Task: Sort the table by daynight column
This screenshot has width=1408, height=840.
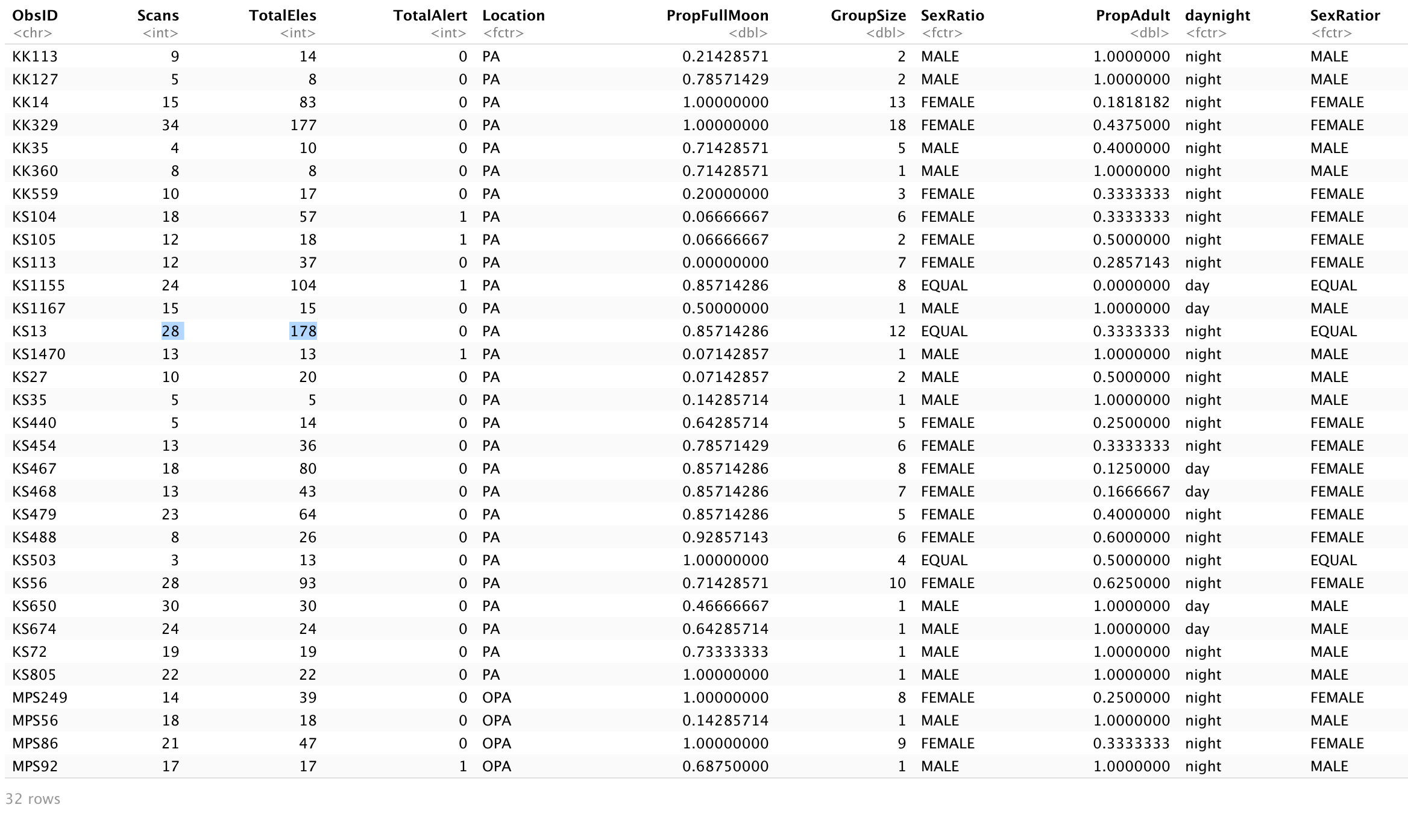Action: [1218, 16]
